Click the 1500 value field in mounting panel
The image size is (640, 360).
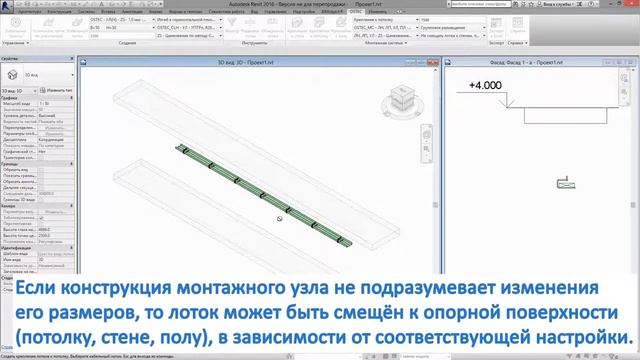[x=453, y=20]
